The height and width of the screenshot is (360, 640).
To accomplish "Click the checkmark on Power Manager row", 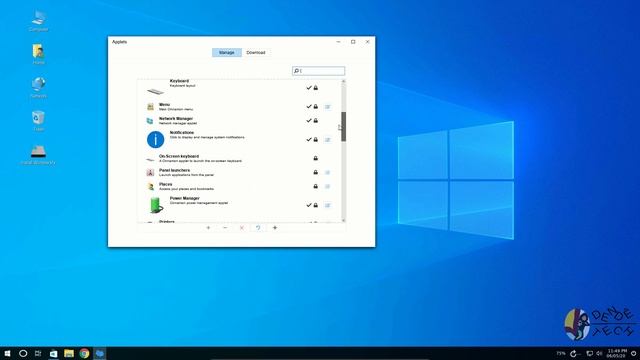I will pyautogui.click(x=309, y=205).
